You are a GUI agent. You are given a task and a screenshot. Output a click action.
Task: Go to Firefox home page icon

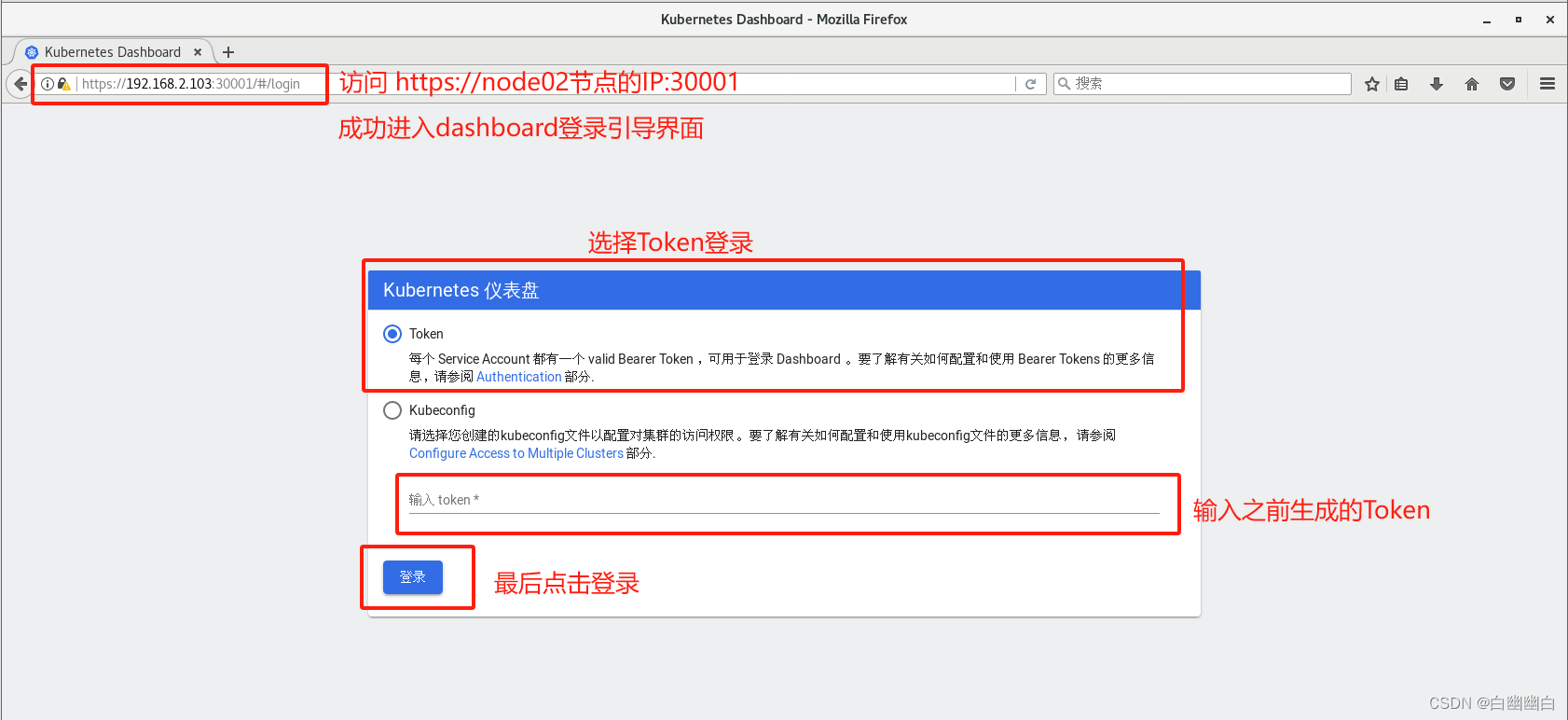coord(1472,84)
